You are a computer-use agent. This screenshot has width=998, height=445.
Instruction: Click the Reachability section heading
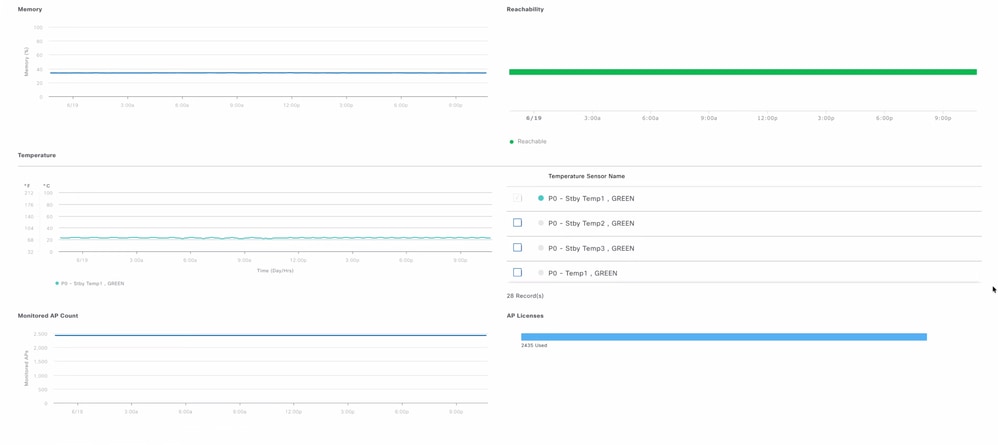[x=525, y=10]
